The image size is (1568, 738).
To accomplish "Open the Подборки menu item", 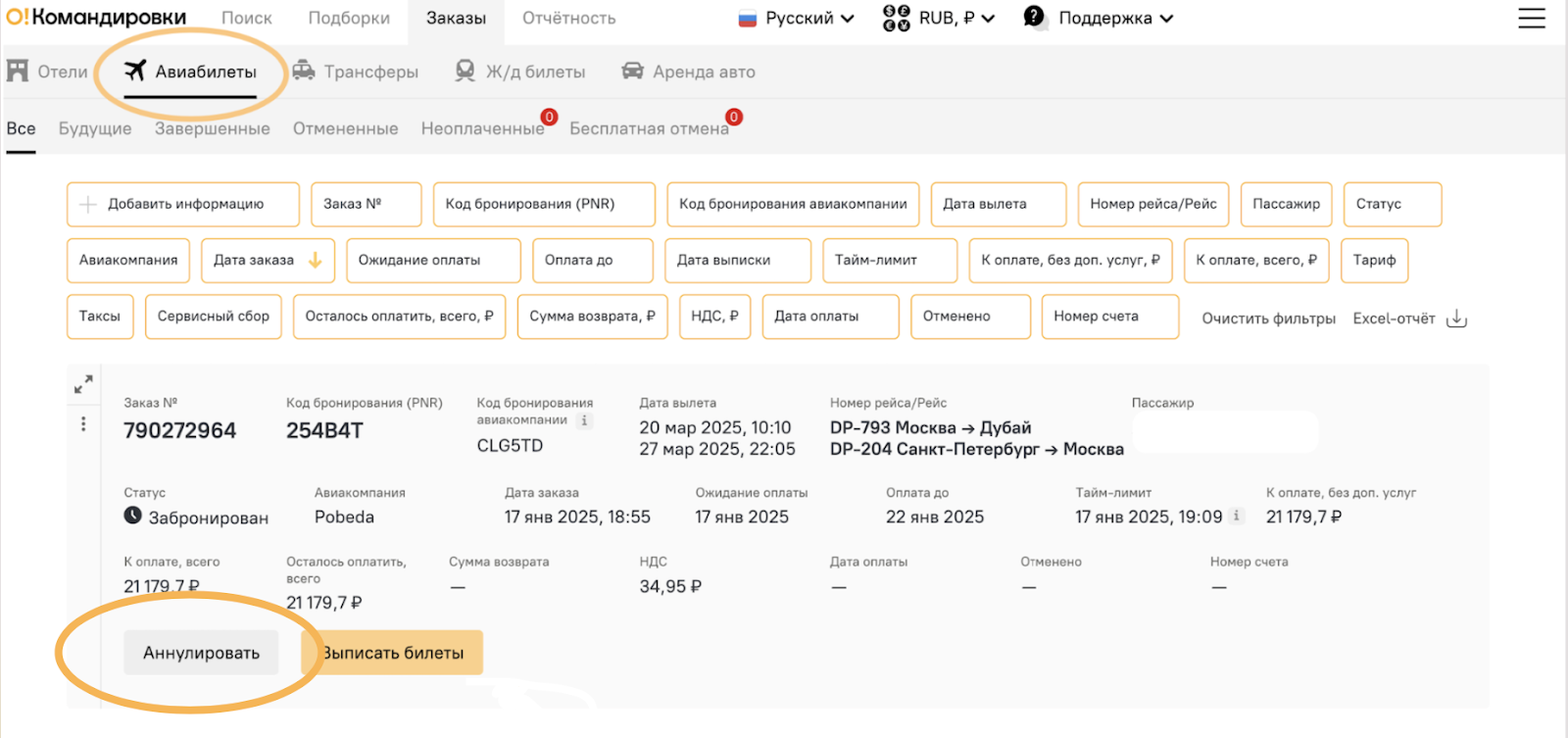I will pos(349,19).
